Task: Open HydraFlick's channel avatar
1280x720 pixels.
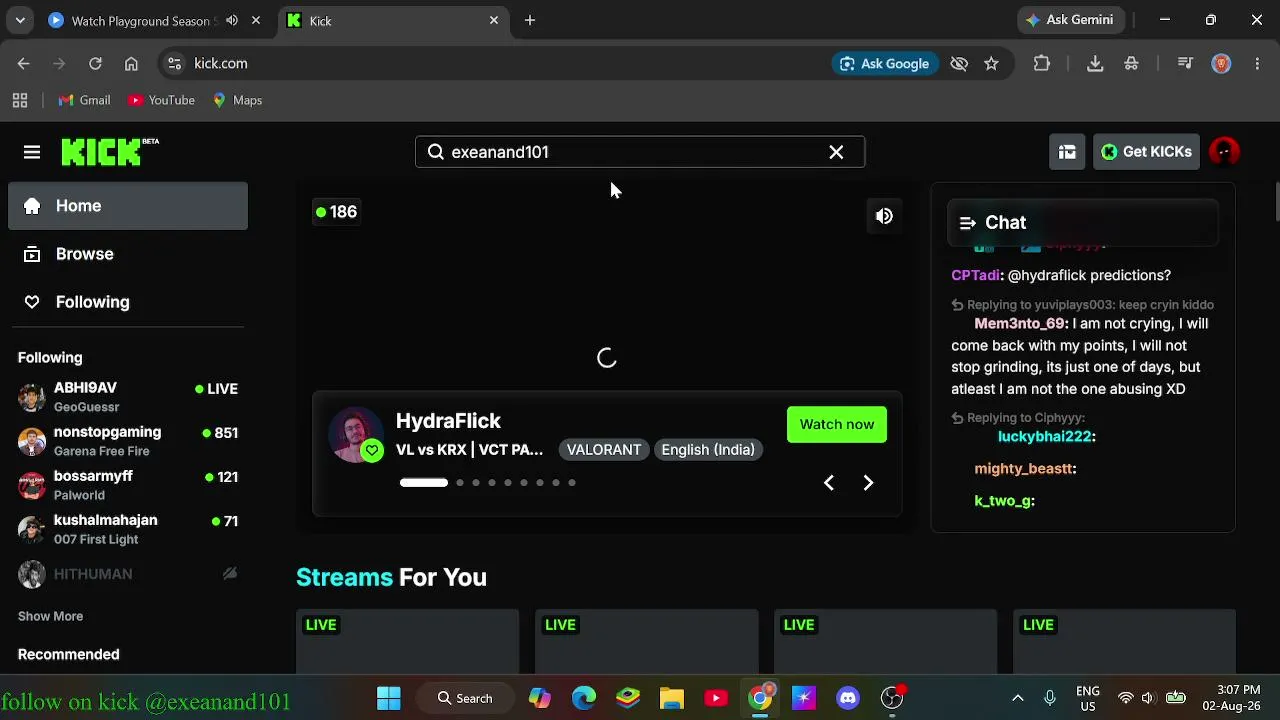Action: coord(355,434)
